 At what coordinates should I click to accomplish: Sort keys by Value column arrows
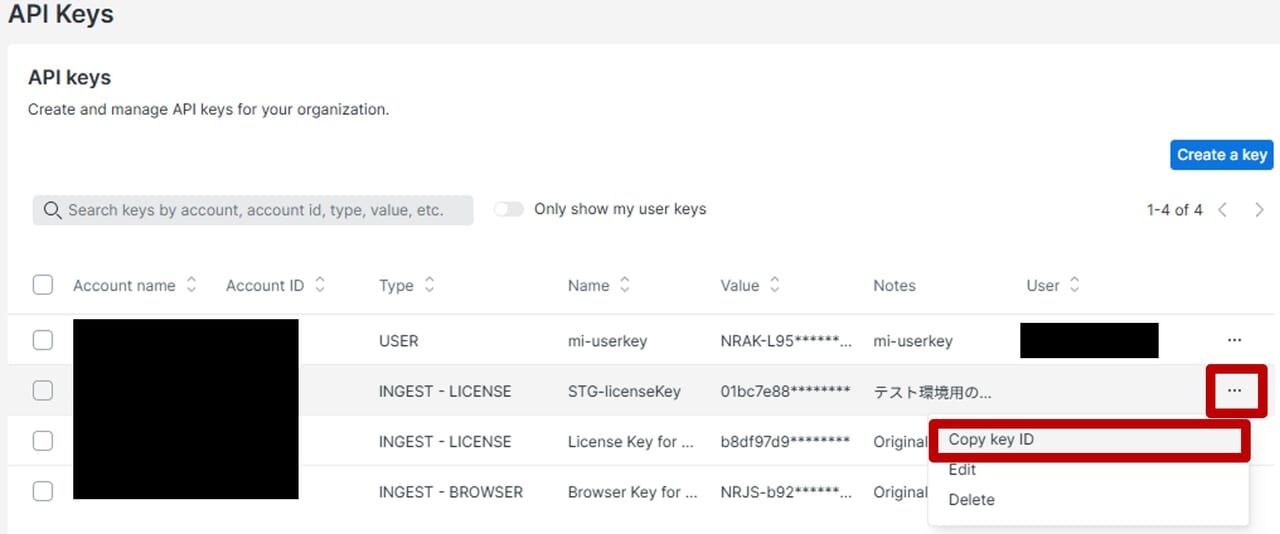click(775, 285)
